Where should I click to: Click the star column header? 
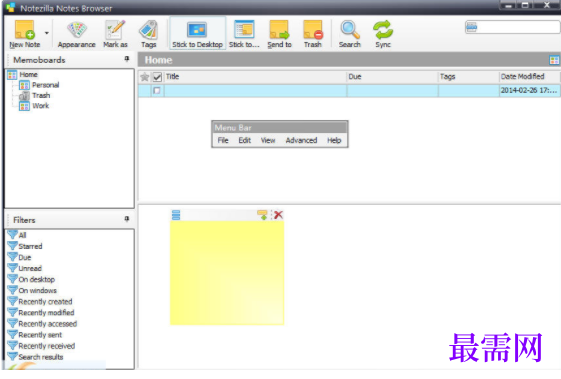[145, 77]
